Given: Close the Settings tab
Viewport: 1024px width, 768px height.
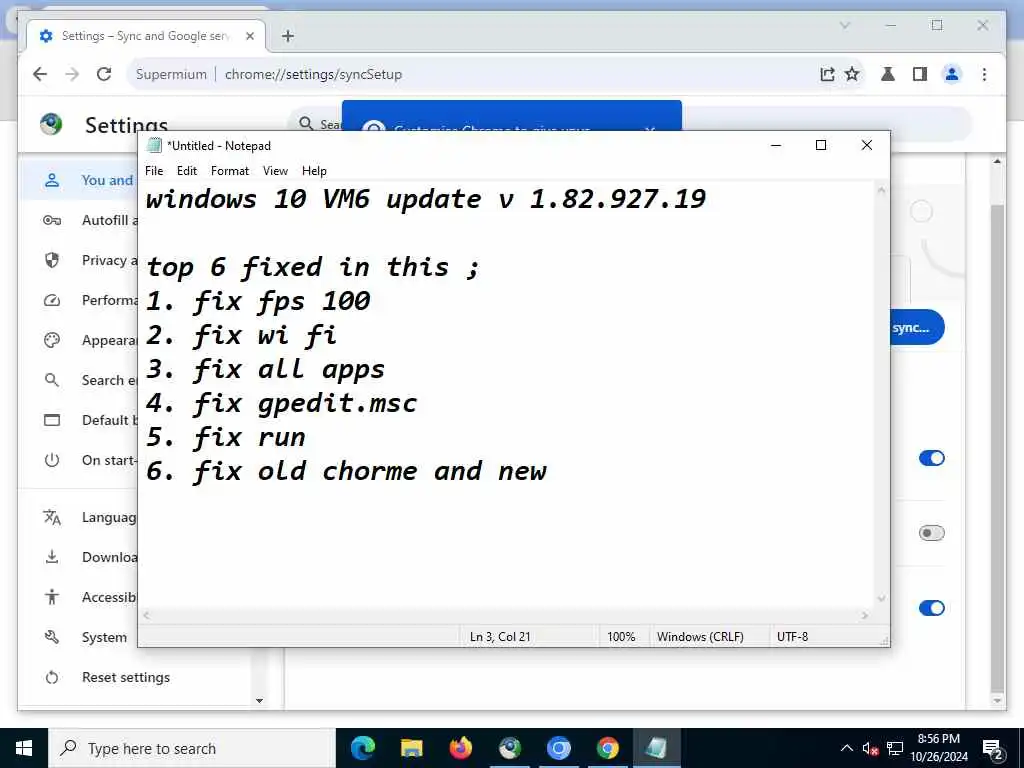Looking at the screenshot, I should (x=249, y=37).
